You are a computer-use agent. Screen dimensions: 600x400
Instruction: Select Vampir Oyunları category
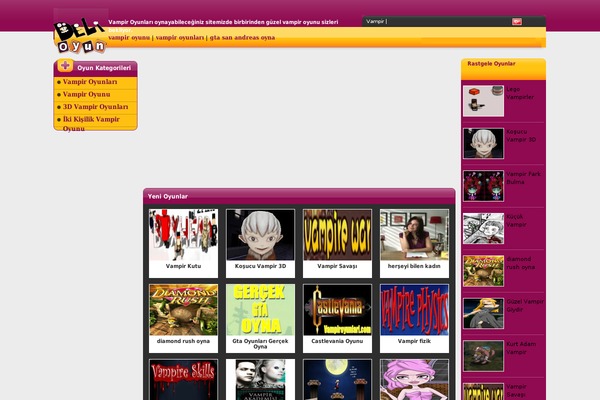(90, 82)
